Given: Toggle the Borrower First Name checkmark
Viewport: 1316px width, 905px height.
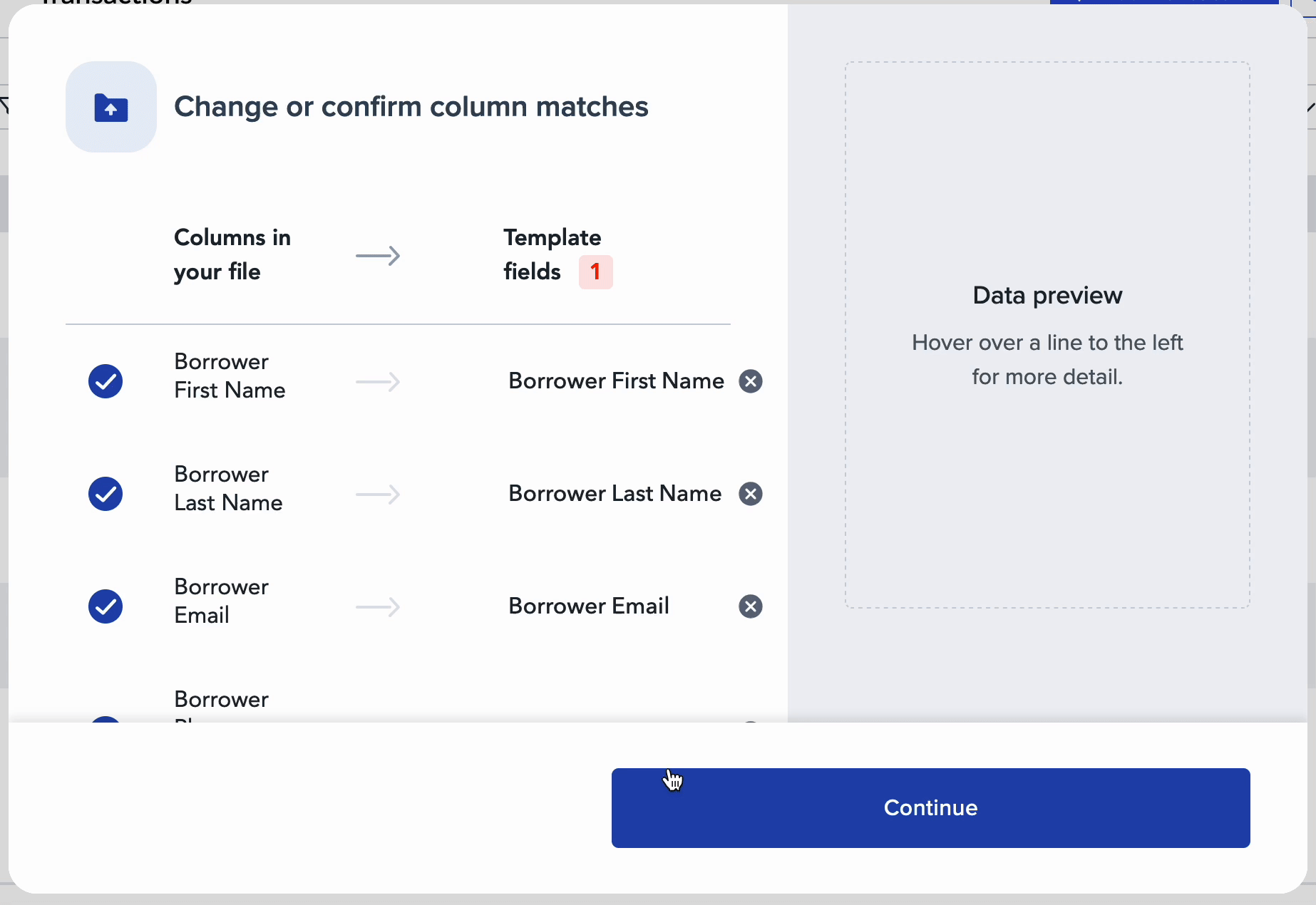Looking at the screenshot, I should pyautogui.click(x=106, y=381).
